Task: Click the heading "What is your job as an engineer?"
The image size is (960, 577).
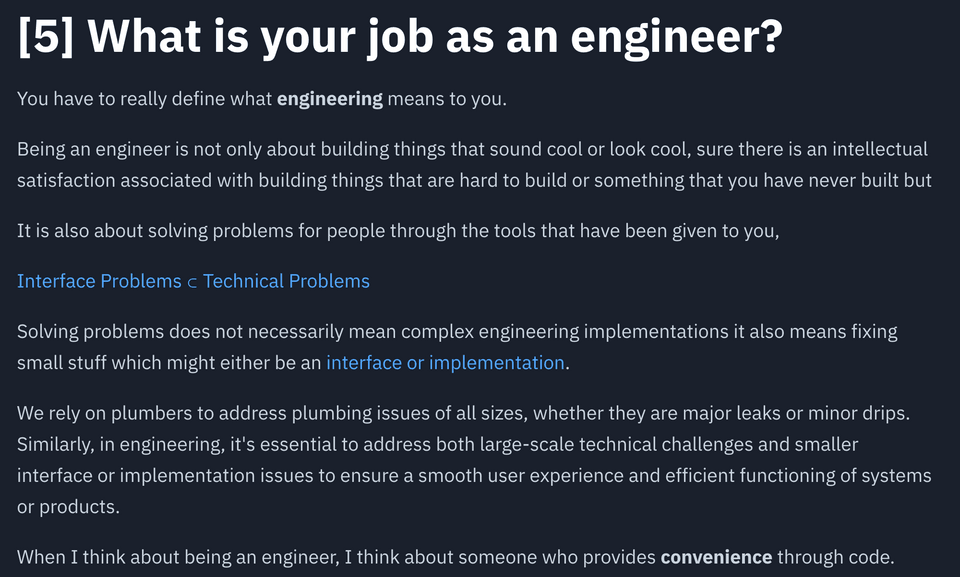Action: pos(435,37)
